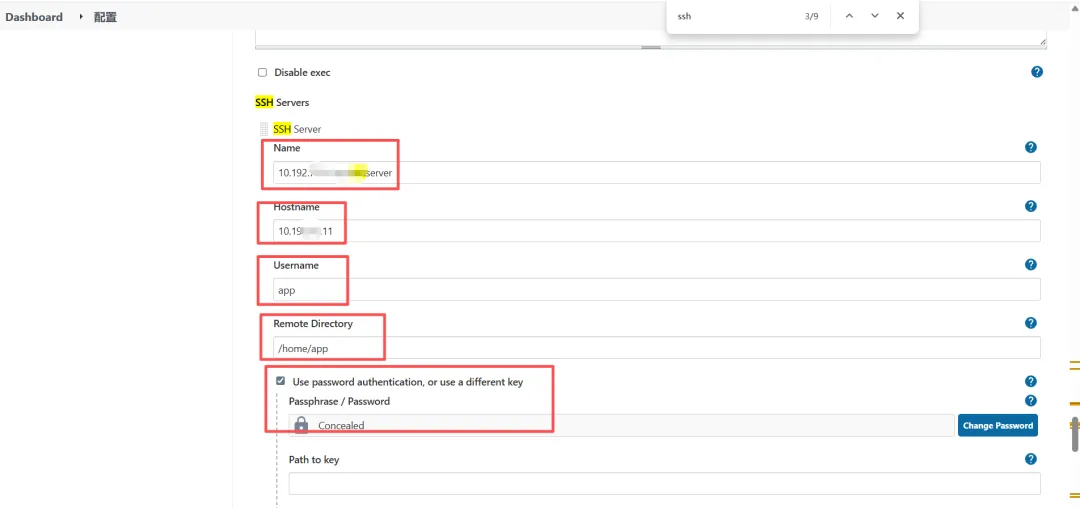1080x508 pixels.
Task: Click into the Remote Directory field
Action: click(656, 348)
